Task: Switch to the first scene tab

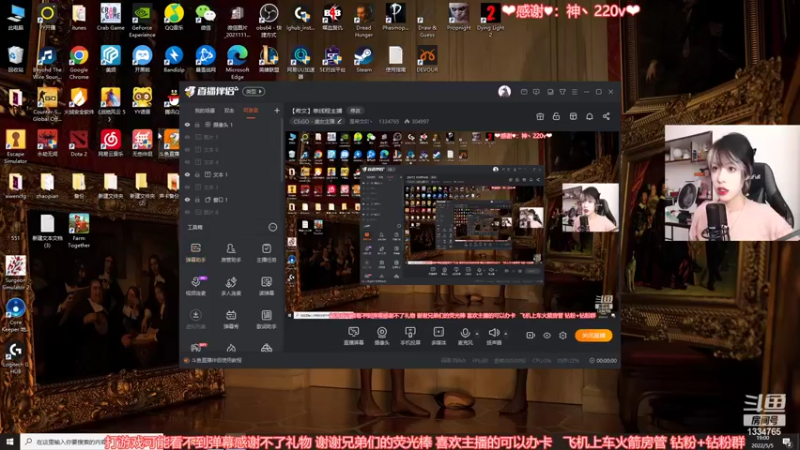Action: 205,111
